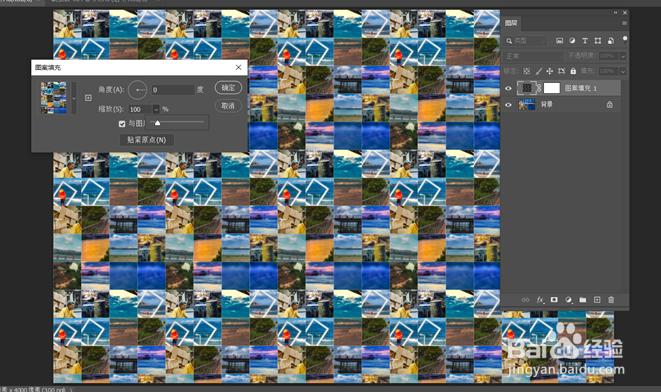Click the scale 100 input field
661x392 pixels.
(x=140, y=109)
